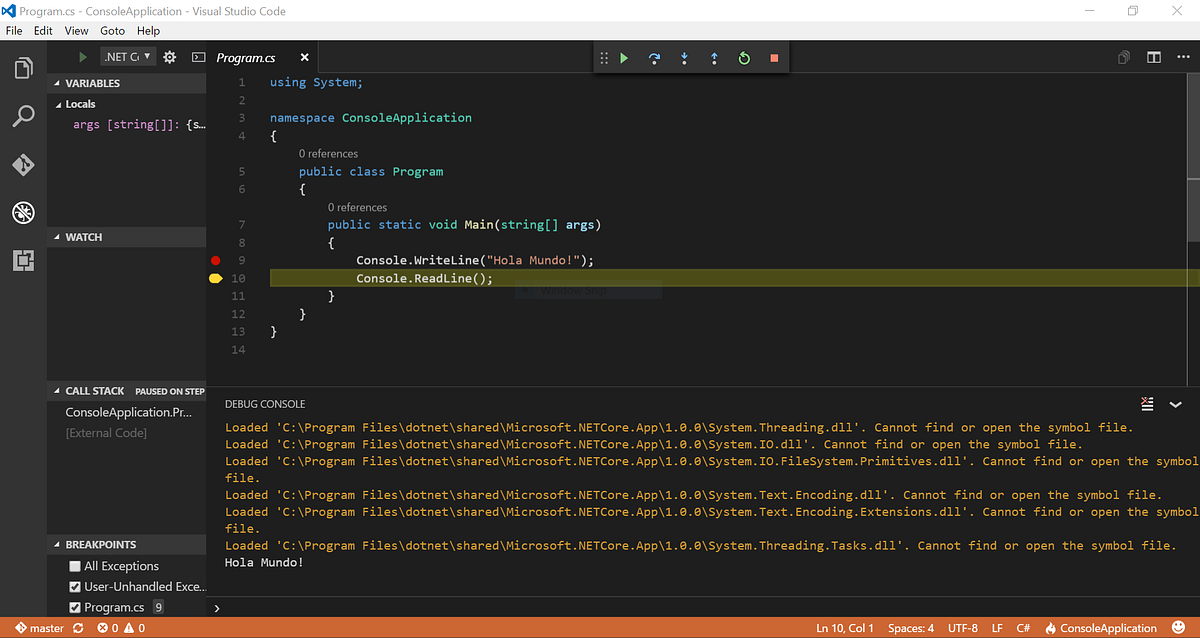Disable the User-Unhandled Exceptions checkbox
1200x638 pixels.
(74, 586)
